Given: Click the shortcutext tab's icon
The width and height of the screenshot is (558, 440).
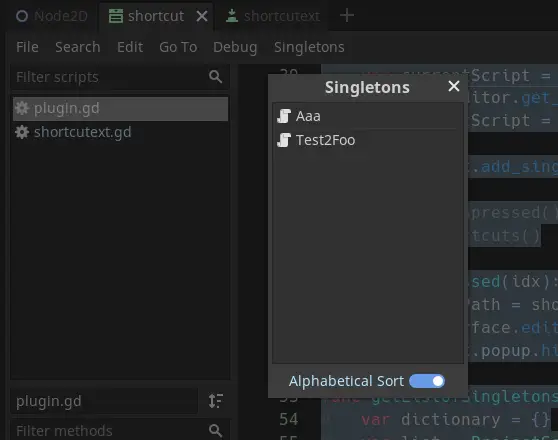Looking at the screenshot, I should (x=232, y=16).
